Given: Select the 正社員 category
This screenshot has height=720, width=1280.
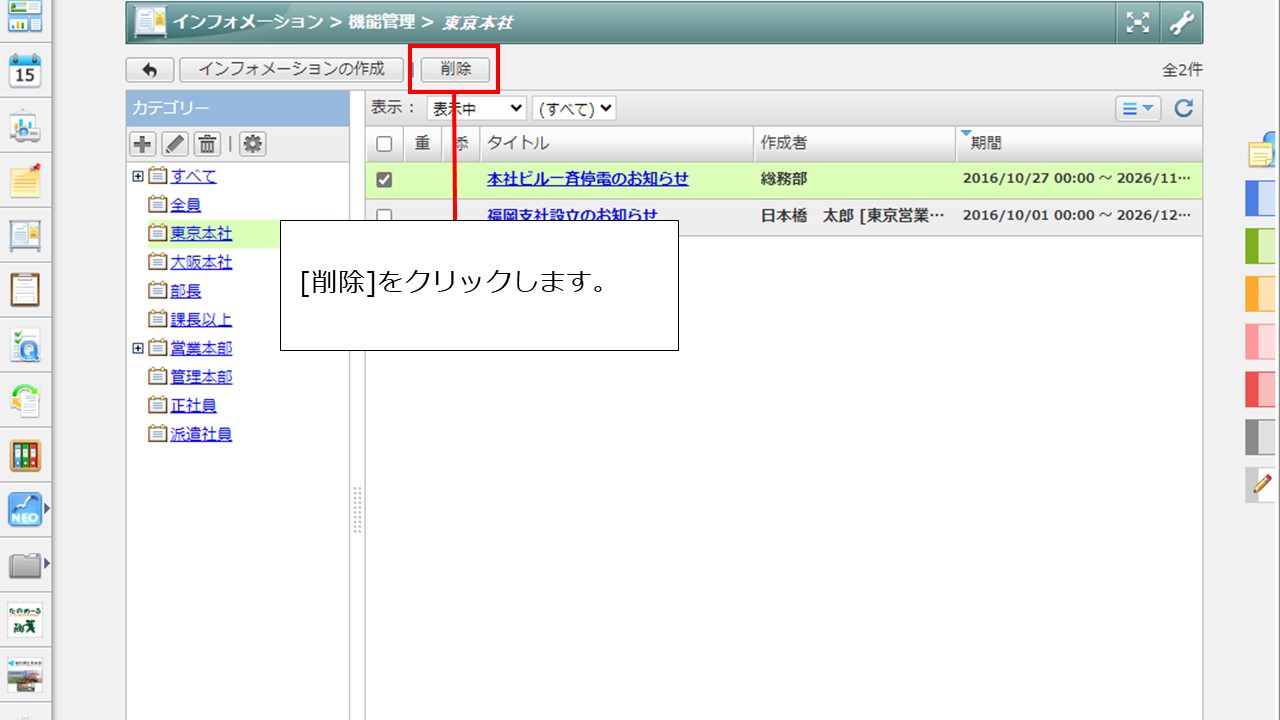Looking at the screenshot, I should (x=193, y=406).
